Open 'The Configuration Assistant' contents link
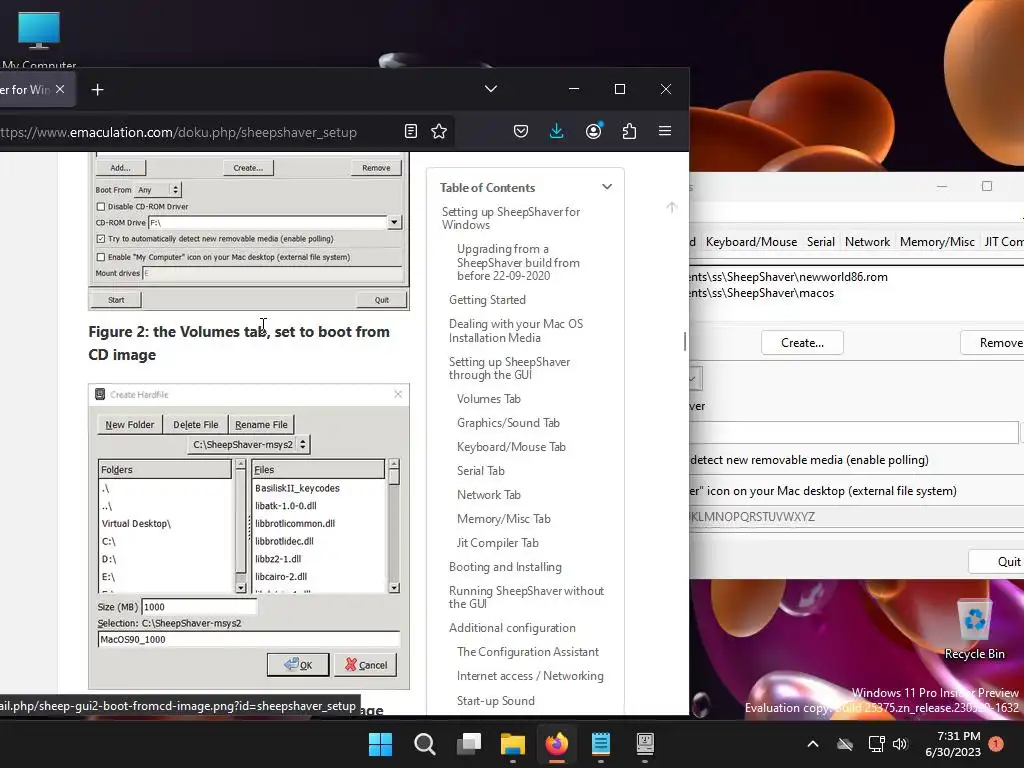Viewport: 1024px width, 768px height. click(x=528, y=652)
